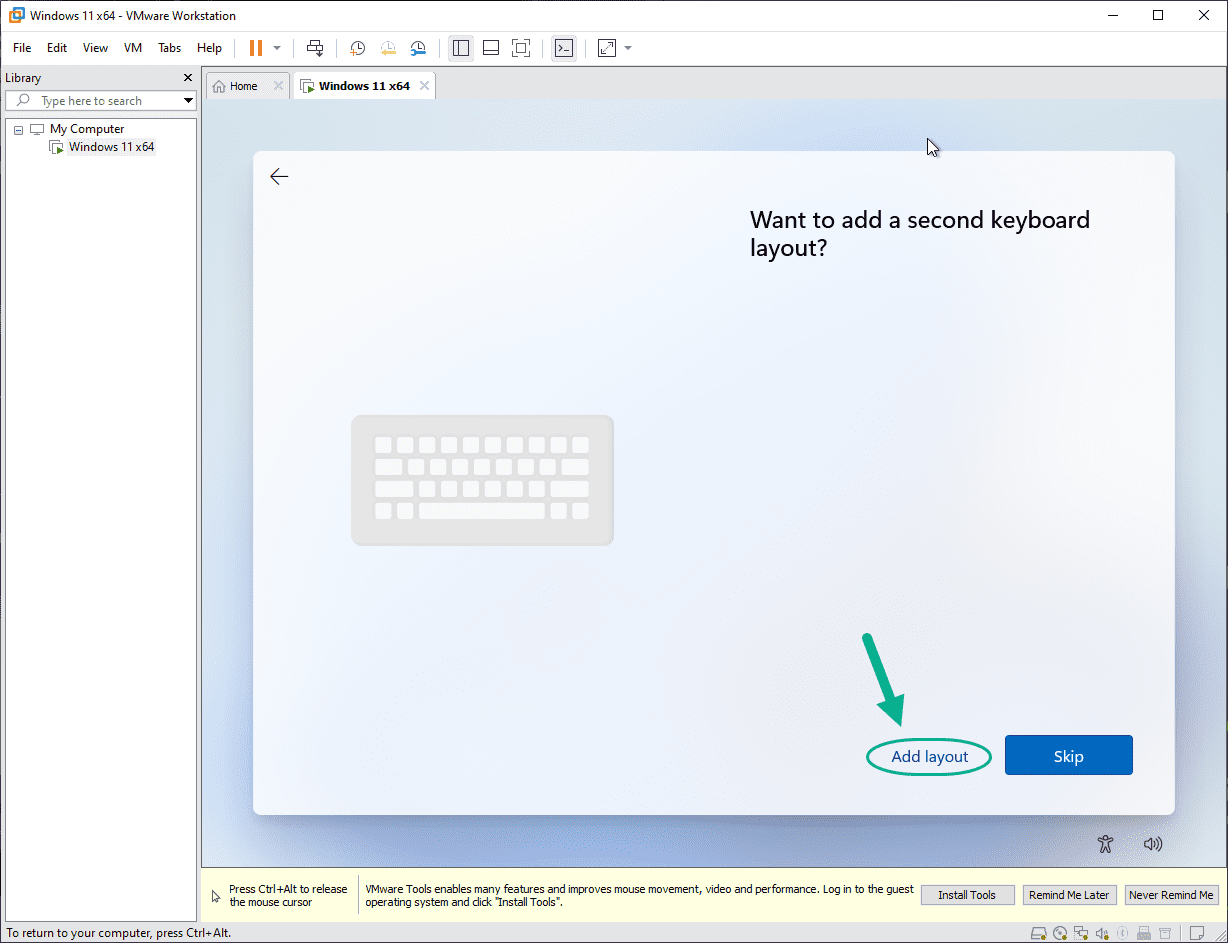Click Never Remind Me button
1228x943 pixels.
pyautogui.click(x=1171, y=895)
